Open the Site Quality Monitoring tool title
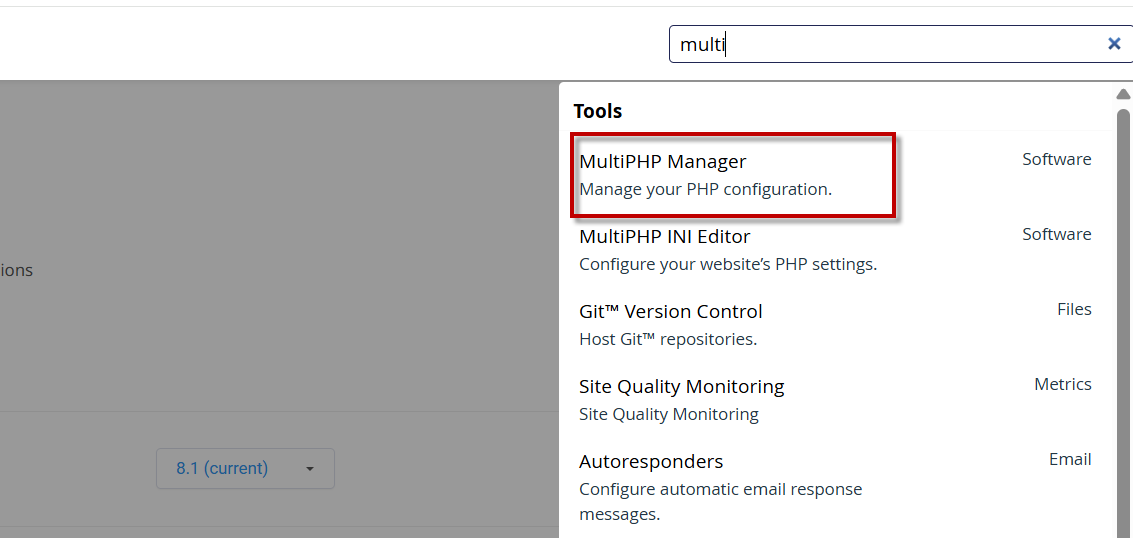Viewport: 1133px width, 538px height. coord(681,386)
